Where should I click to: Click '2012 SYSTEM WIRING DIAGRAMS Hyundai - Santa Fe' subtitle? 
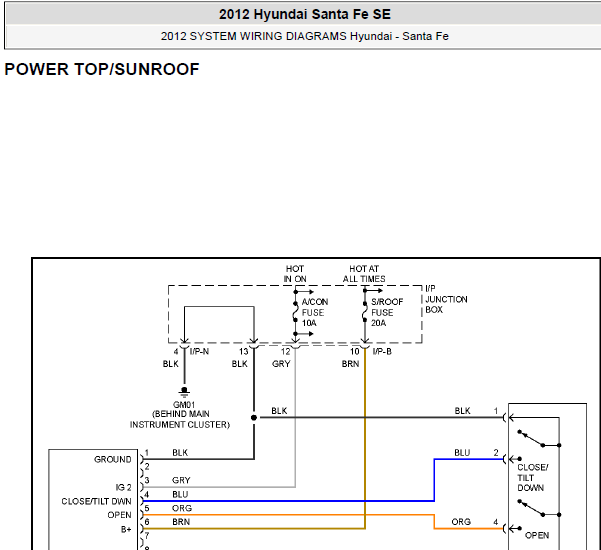click(305, 36)
